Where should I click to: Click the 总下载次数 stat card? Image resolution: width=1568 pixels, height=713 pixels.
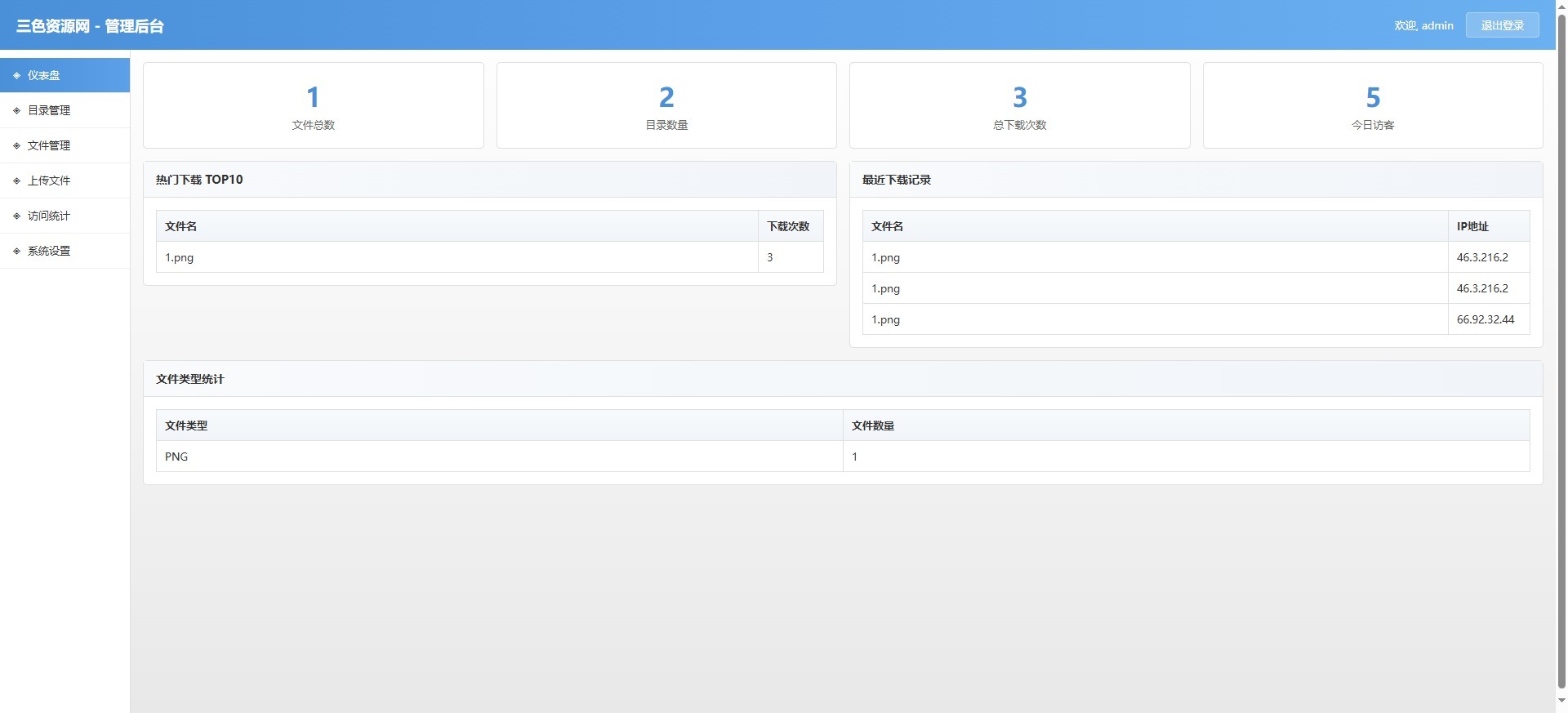[1019, 105]
